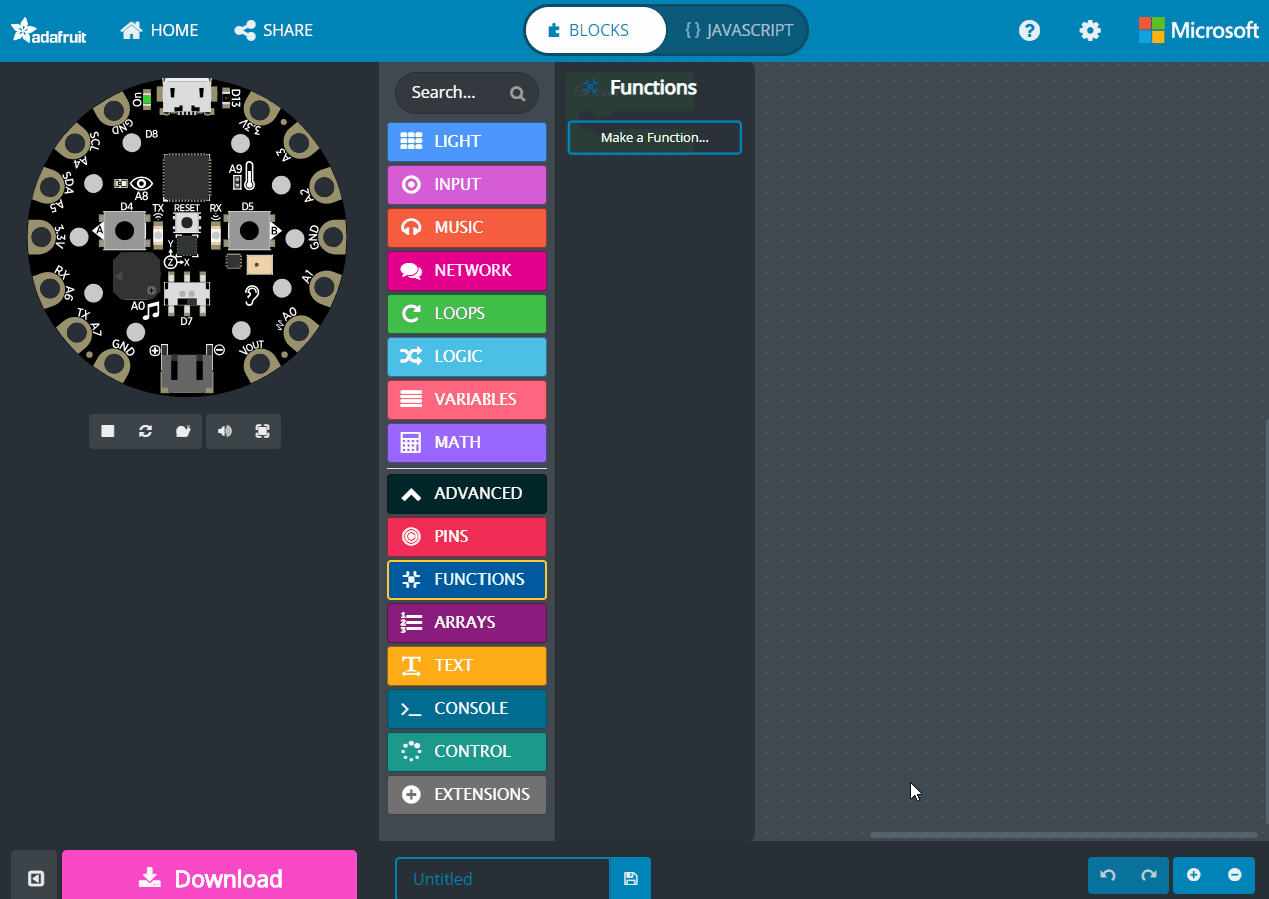Zoom out of the blocks workspace
Viewport: 1269px width, 899px height.
tap(1234, 875)
